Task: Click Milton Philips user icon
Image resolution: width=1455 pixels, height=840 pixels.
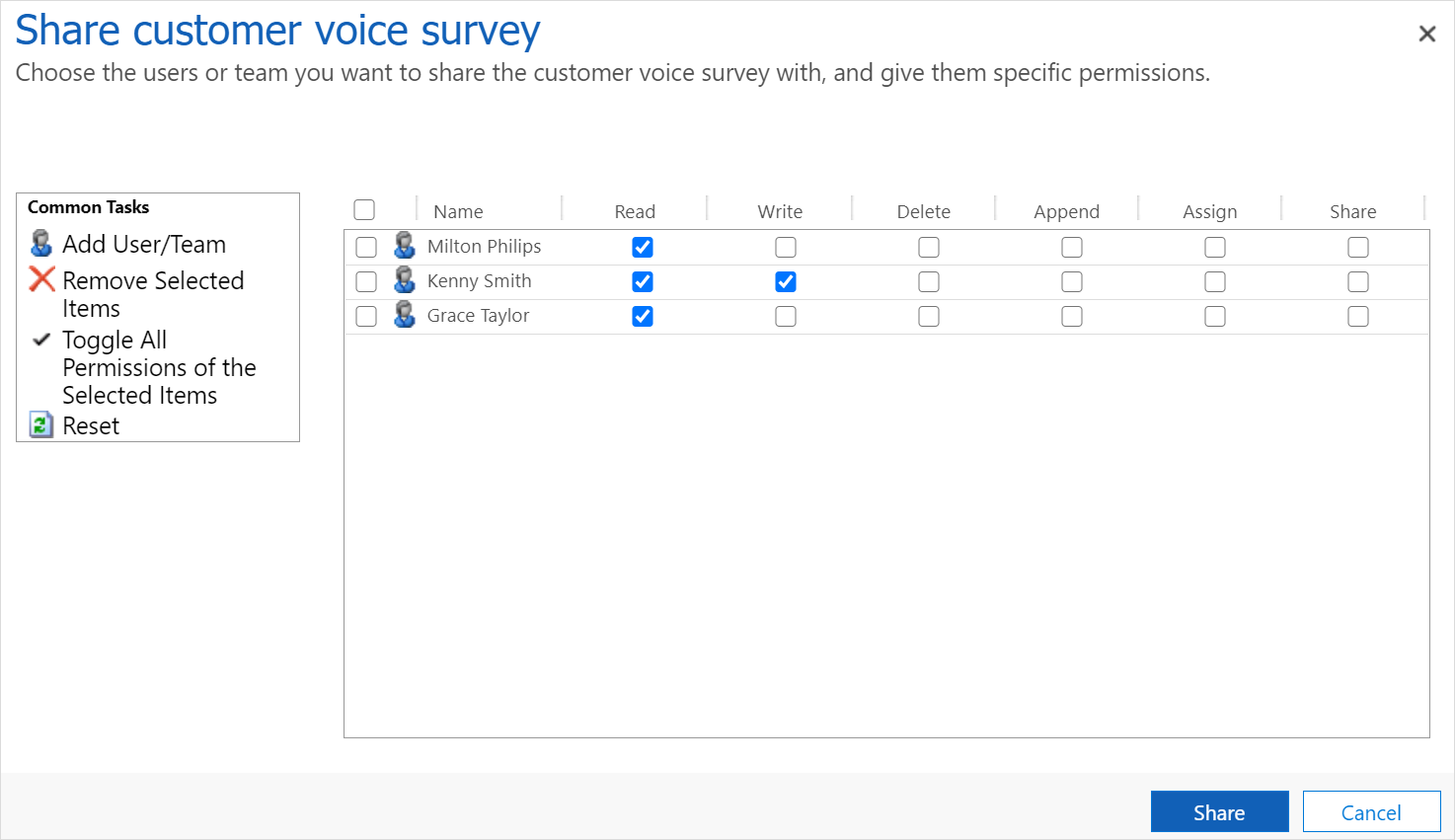Action: [x=405, y=245]
